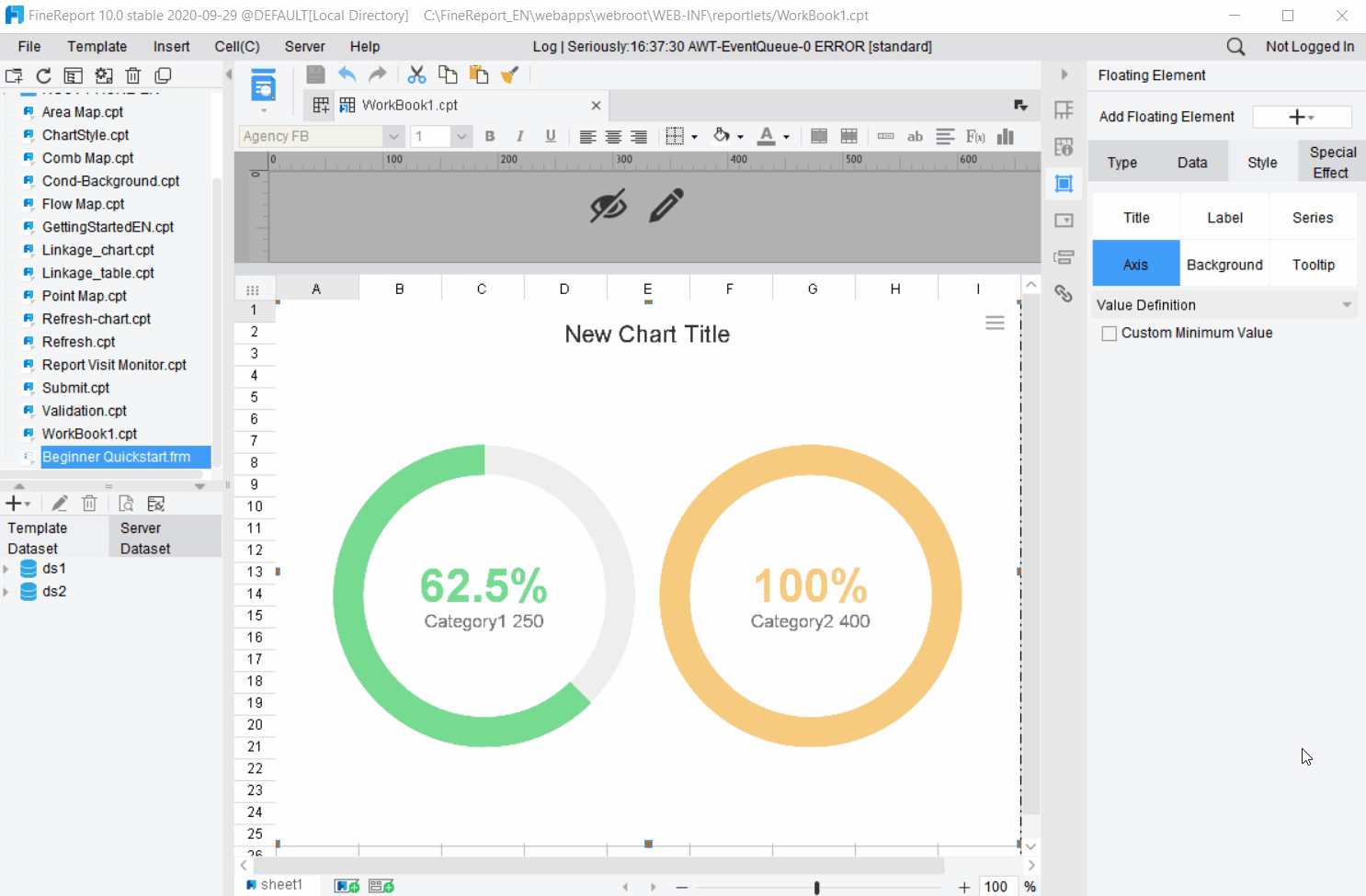Adjust the zoom slider at the bottom
The width and height of the screenshot is (1366, 896).
coord(816,888)
